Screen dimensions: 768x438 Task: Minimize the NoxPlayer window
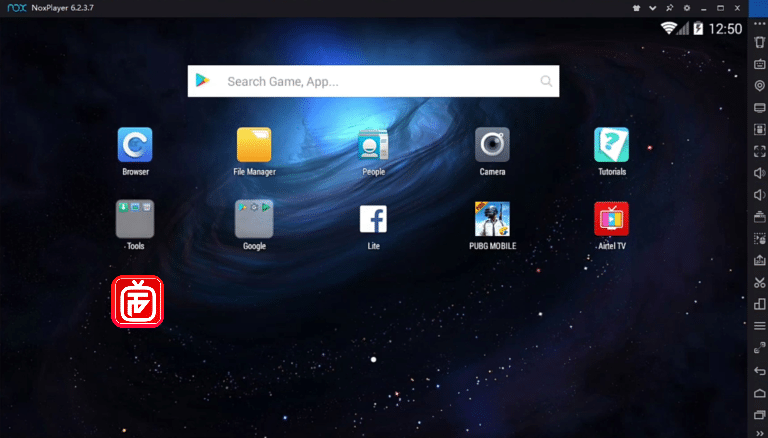(x=704, y=8)
